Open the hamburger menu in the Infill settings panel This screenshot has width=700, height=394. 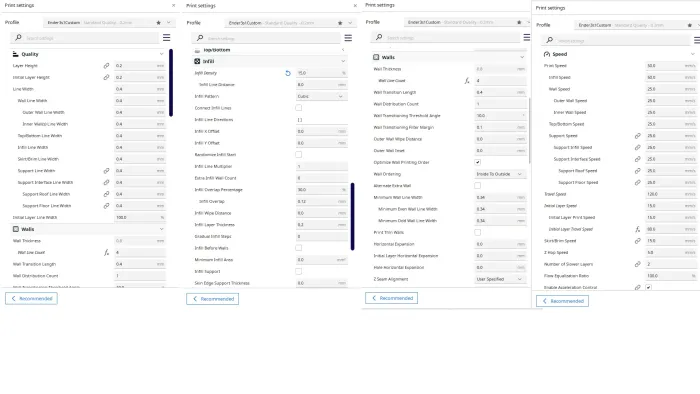(x=348, y=38)
